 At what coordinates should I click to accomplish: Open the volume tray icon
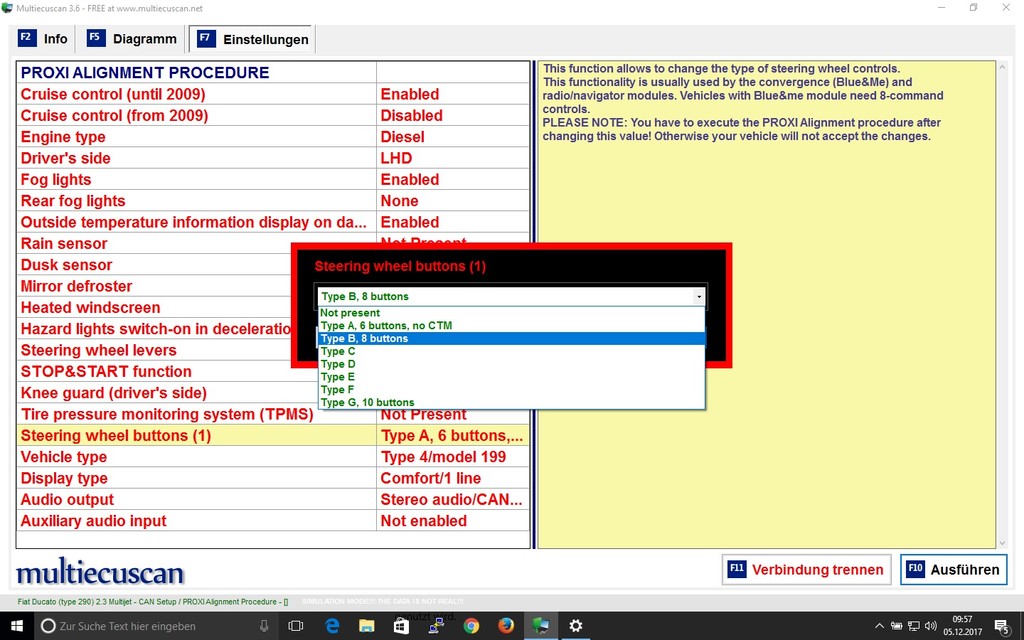(931, 626)
